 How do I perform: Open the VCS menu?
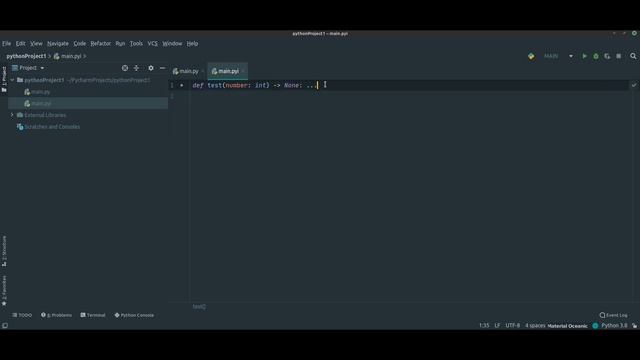pyautogui.click(x=153, y=44)
